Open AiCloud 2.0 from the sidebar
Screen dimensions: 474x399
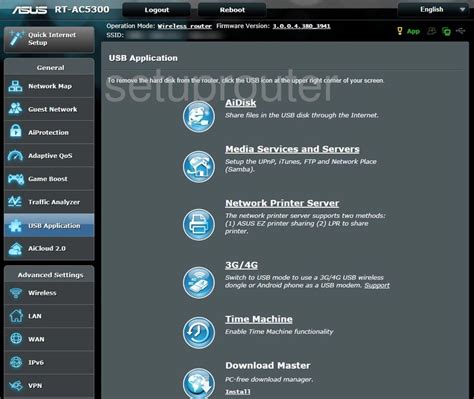pyautogui.click(x=49, y=248)
